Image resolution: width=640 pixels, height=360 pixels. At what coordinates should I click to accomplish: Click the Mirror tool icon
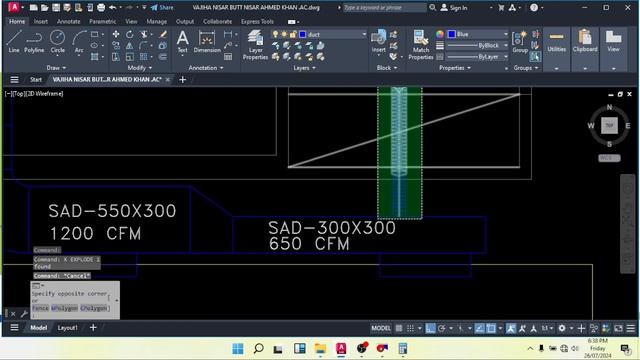click(129, 46)
